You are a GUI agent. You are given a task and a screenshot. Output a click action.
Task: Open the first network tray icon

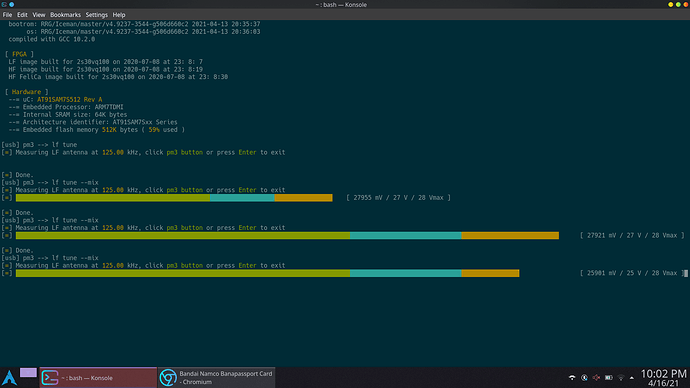point(572,377)
